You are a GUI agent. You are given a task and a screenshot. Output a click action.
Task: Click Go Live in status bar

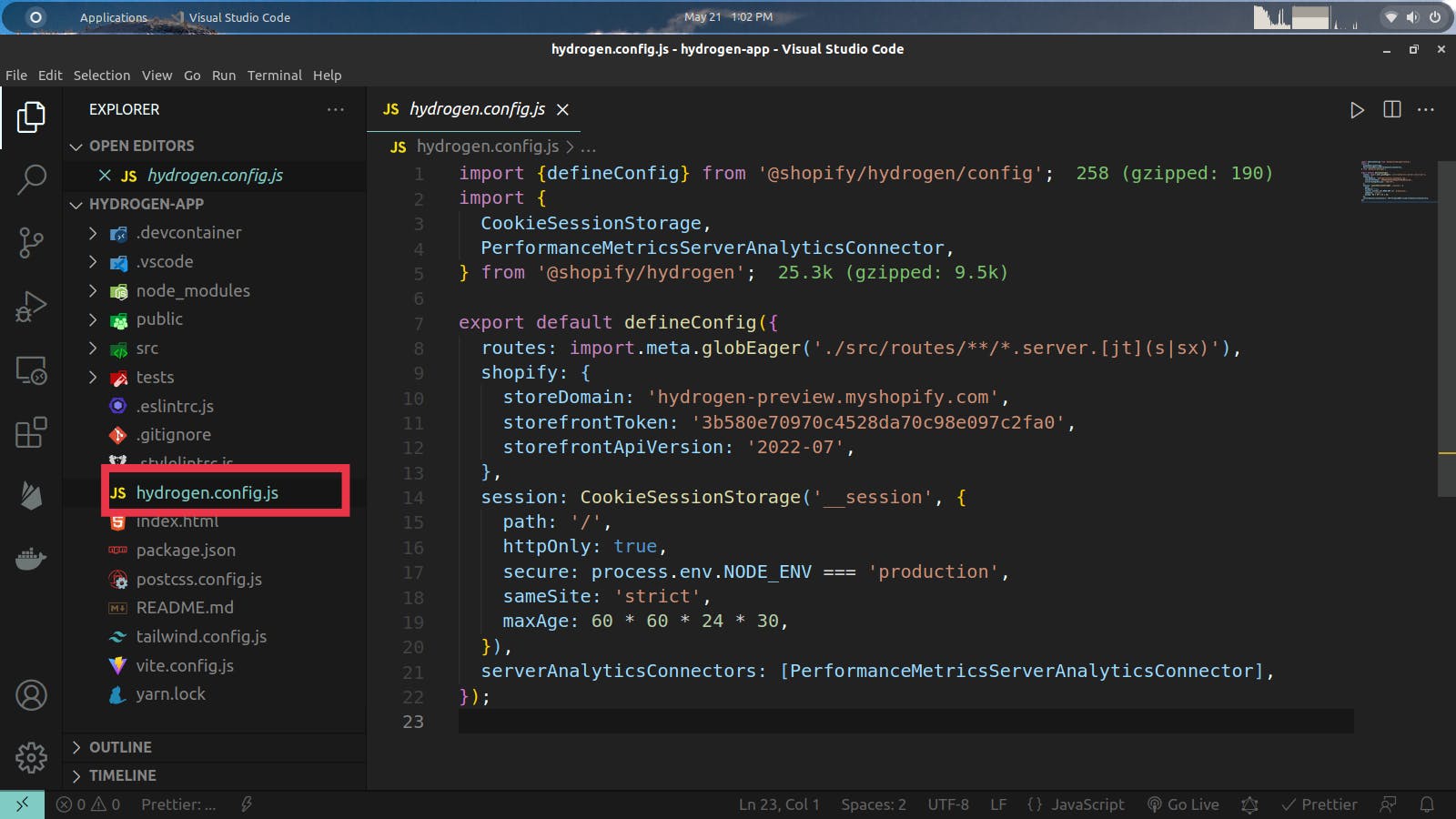tap(1183, 804)
